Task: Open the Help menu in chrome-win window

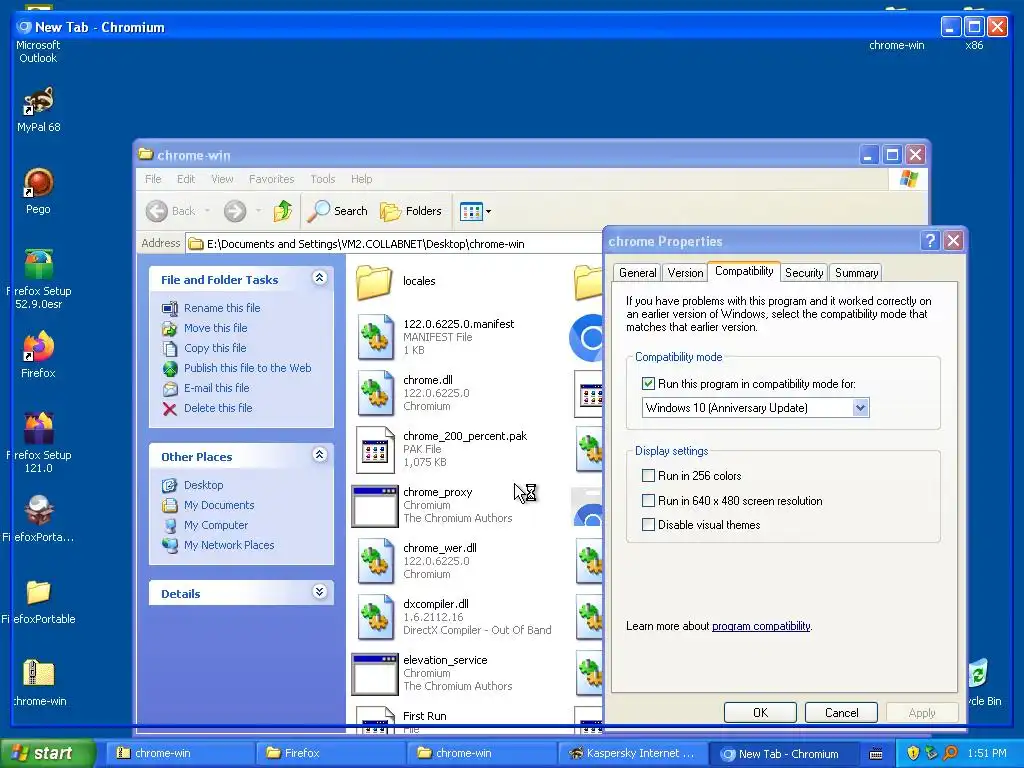Action: tap(361, 179)
